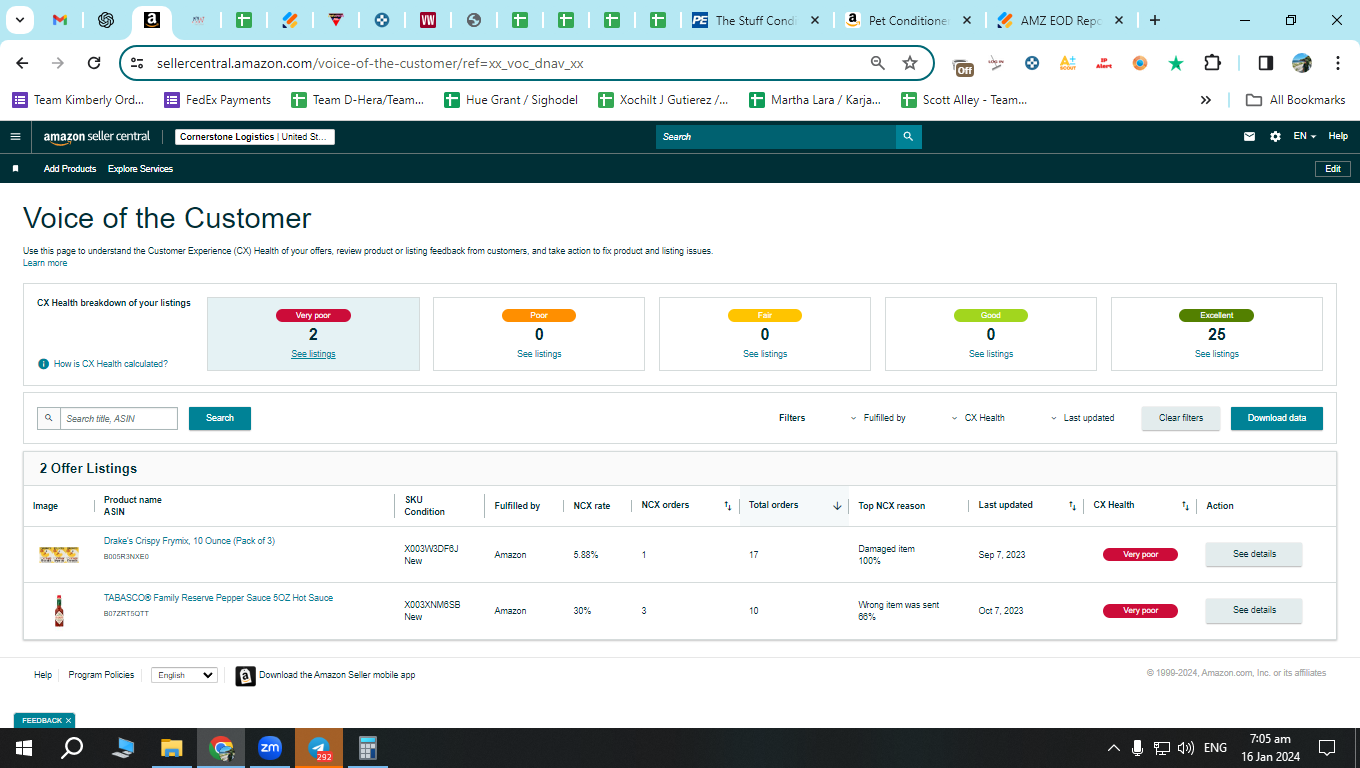Click the Seller Central top search box
Image resolution: width=1360 pixels, height=768 pixels.
776,137
